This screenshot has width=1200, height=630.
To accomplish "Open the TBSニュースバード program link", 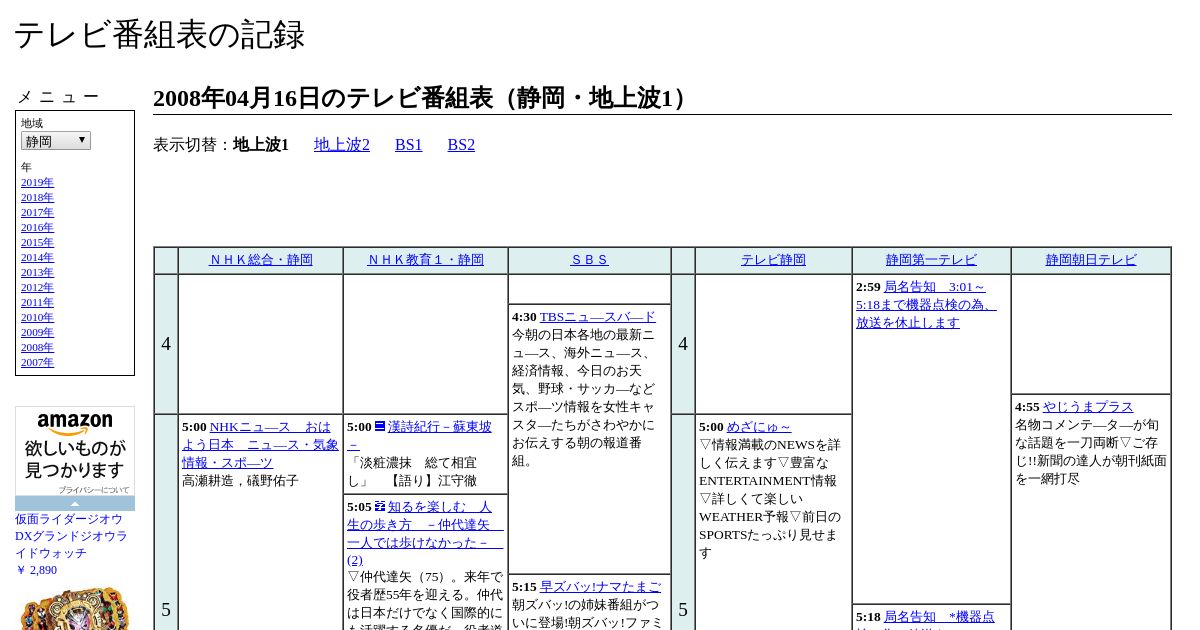I will 598,317.
